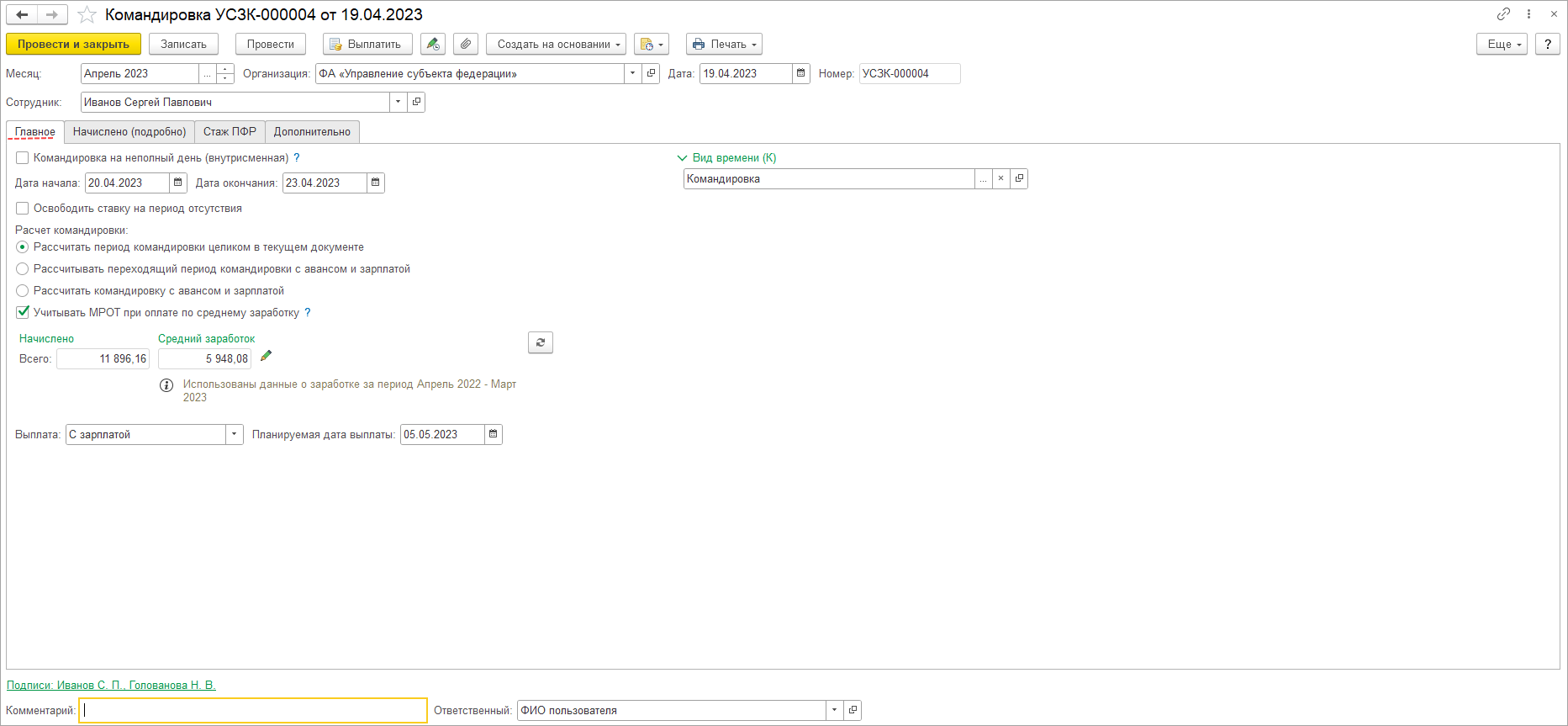
Task: Click the Всего amount field 11 896,16
Action: tap(103, 358)
